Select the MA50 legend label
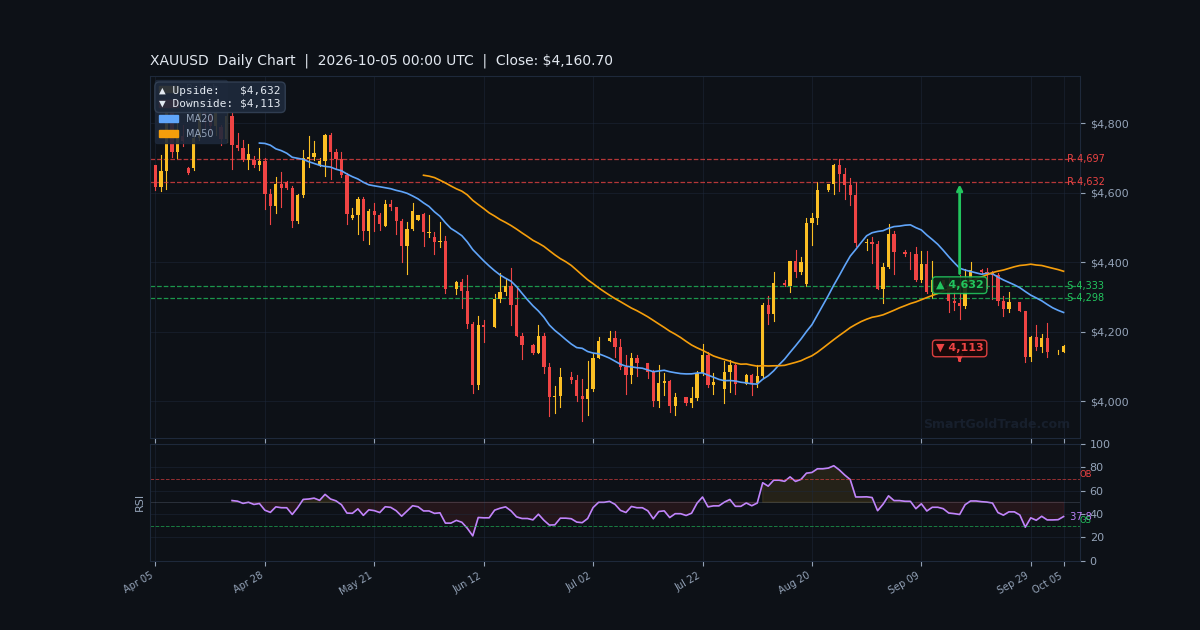This screenshot has height=630, width=1200. 200,134
